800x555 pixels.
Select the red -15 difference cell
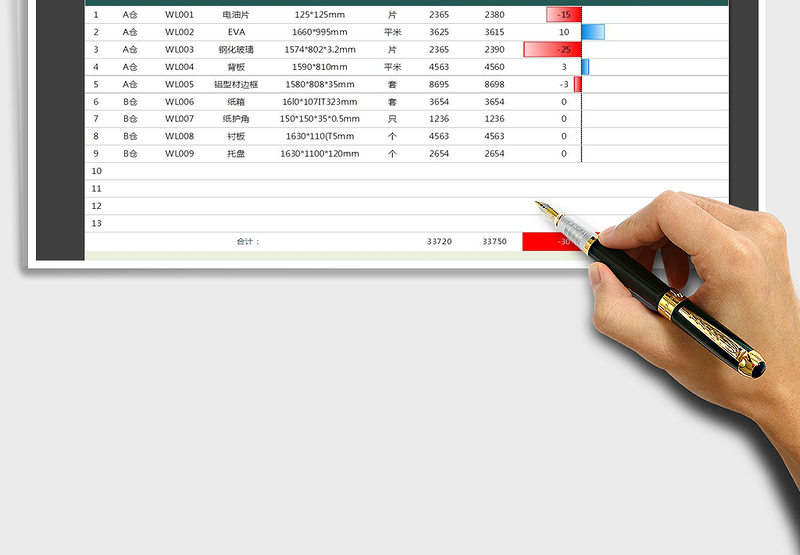click(x=565, y=15)
